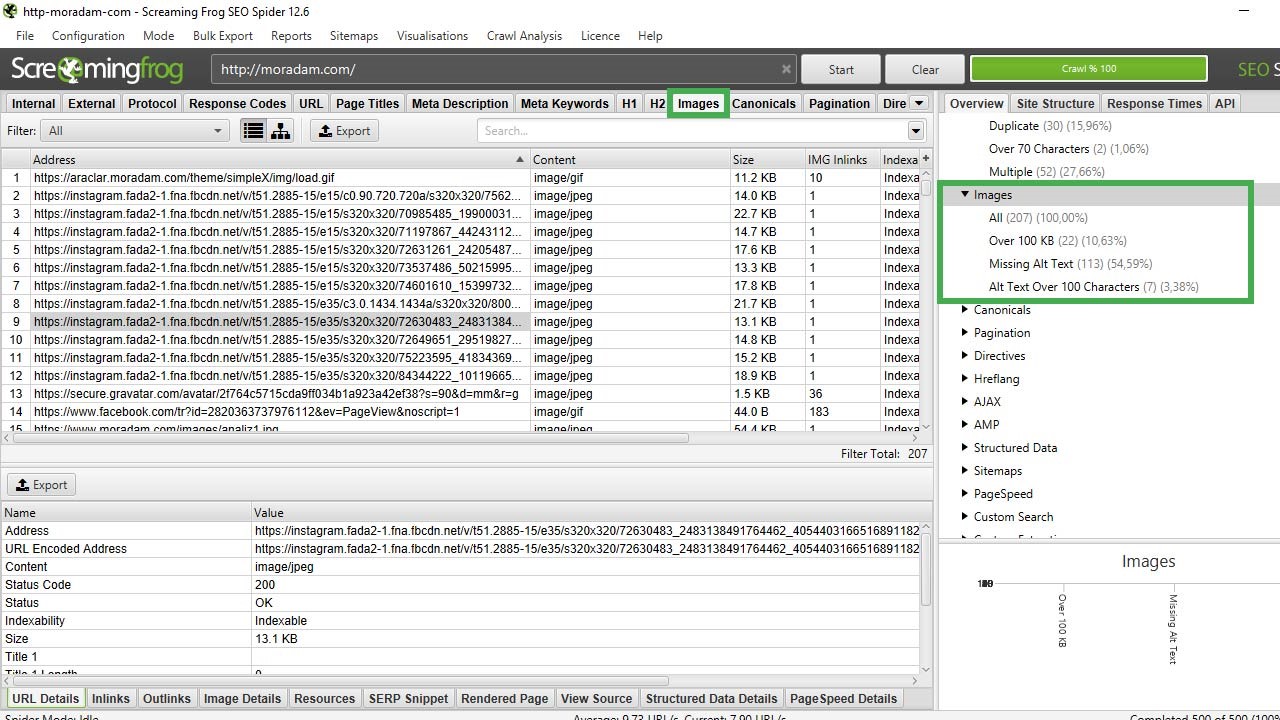
Task: Expand the Sitemaps tree section
Action: point(965,471)
